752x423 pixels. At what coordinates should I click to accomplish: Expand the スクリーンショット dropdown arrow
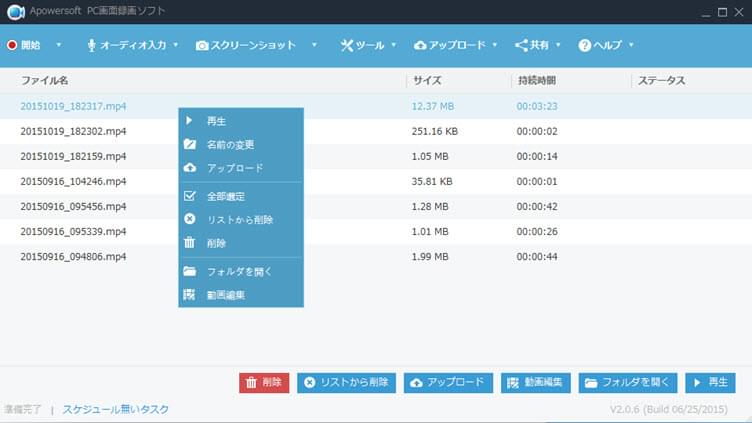point(314,45)
